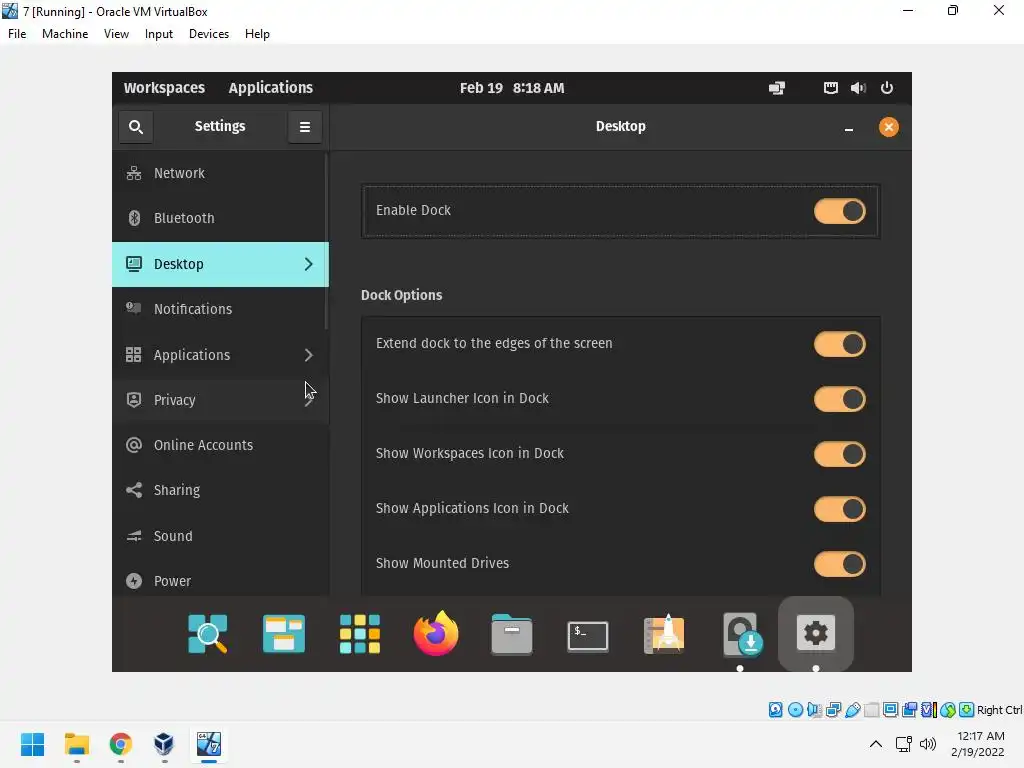Open the VirtualBox View menu

116,34
